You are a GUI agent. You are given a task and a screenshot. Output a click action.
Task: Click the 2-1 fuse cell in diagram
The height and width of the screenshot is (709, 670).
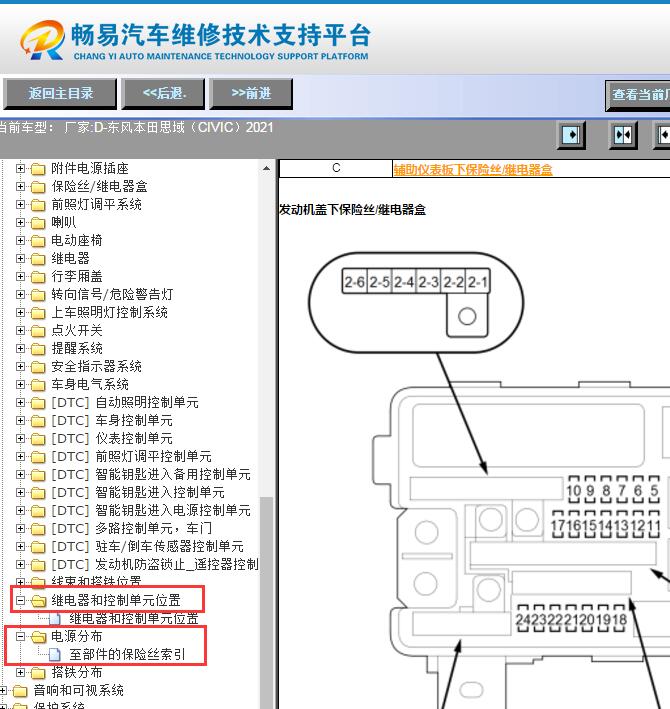coord(477,282)
